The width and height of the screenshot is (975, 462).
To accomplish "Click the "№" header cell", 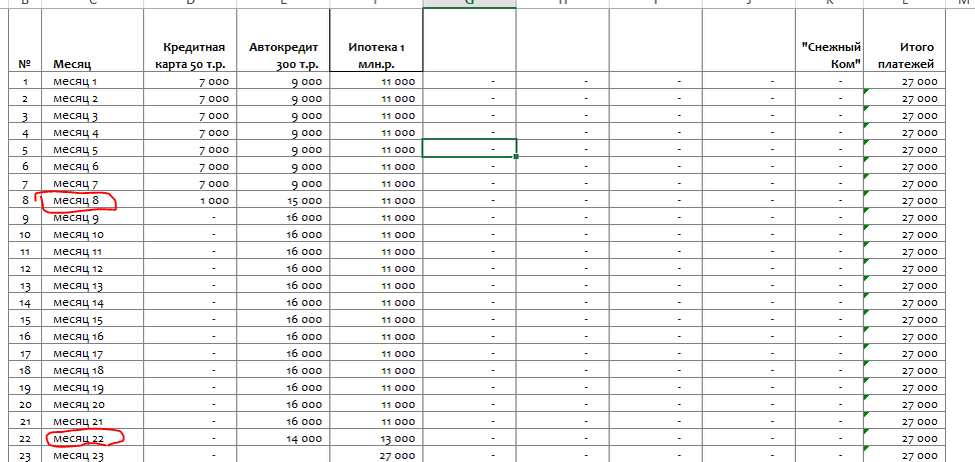I will tap(25, 41).
